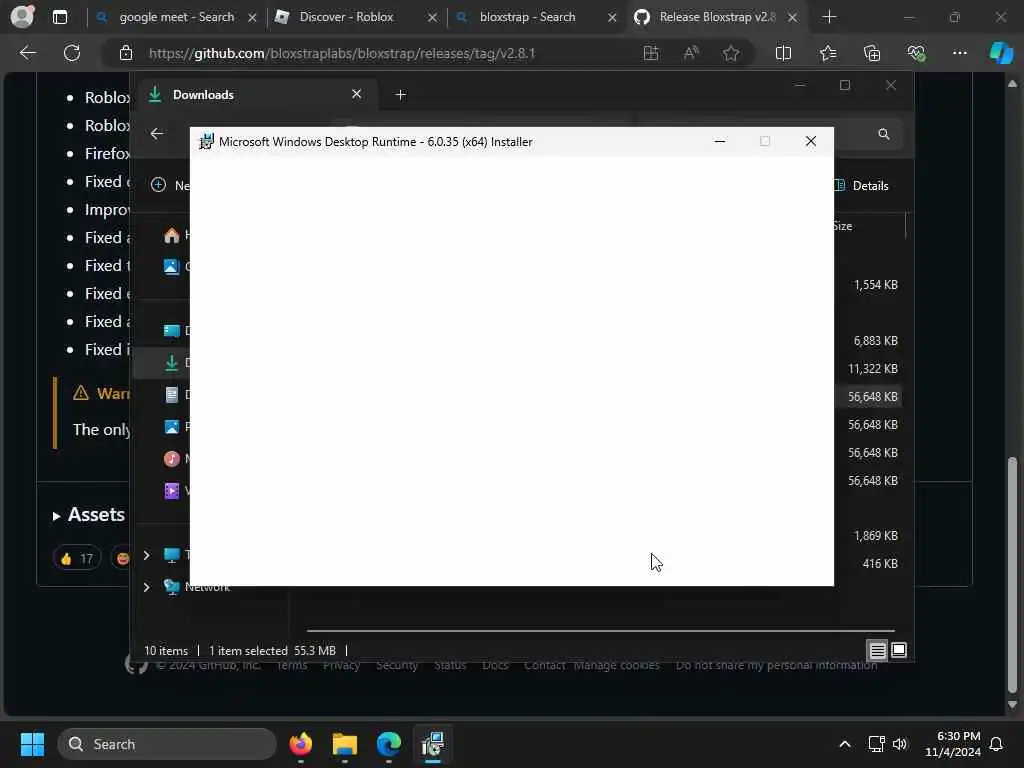
Task: Click the browser page vertical scrollbar
Action: coord(1012,575)
